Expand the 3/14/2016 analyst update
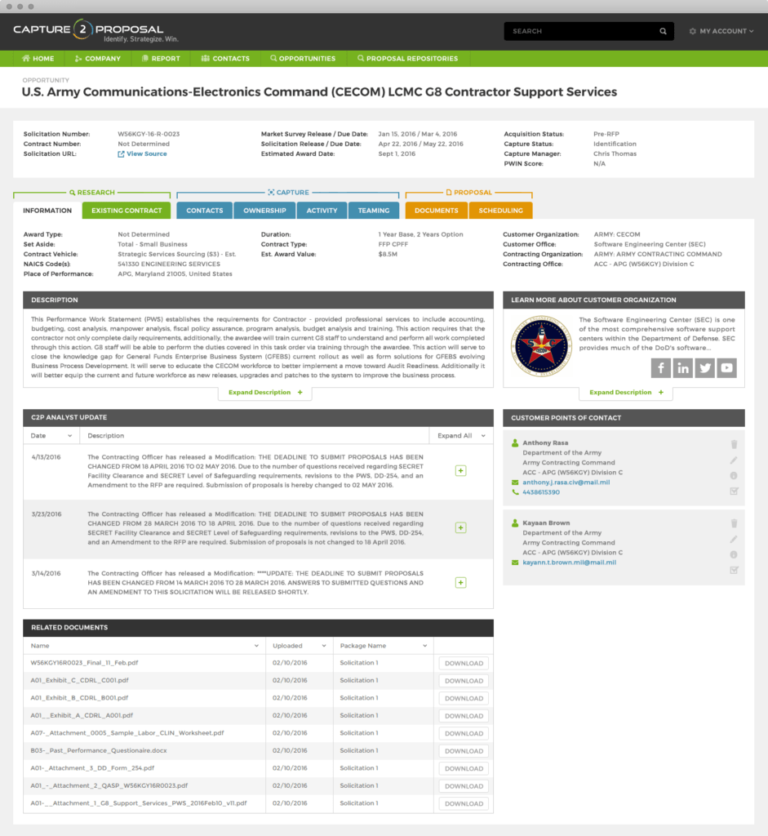 coord(460,583)
